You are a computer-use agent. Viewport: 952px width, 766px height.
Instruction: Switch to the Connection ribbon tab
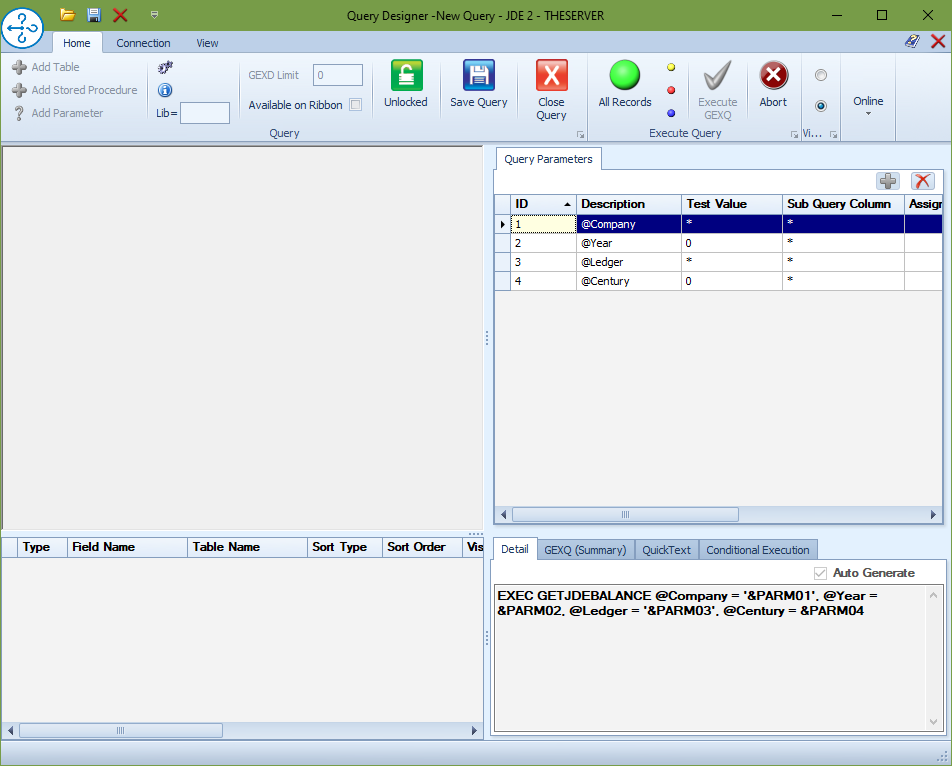[x=143, y=43]
